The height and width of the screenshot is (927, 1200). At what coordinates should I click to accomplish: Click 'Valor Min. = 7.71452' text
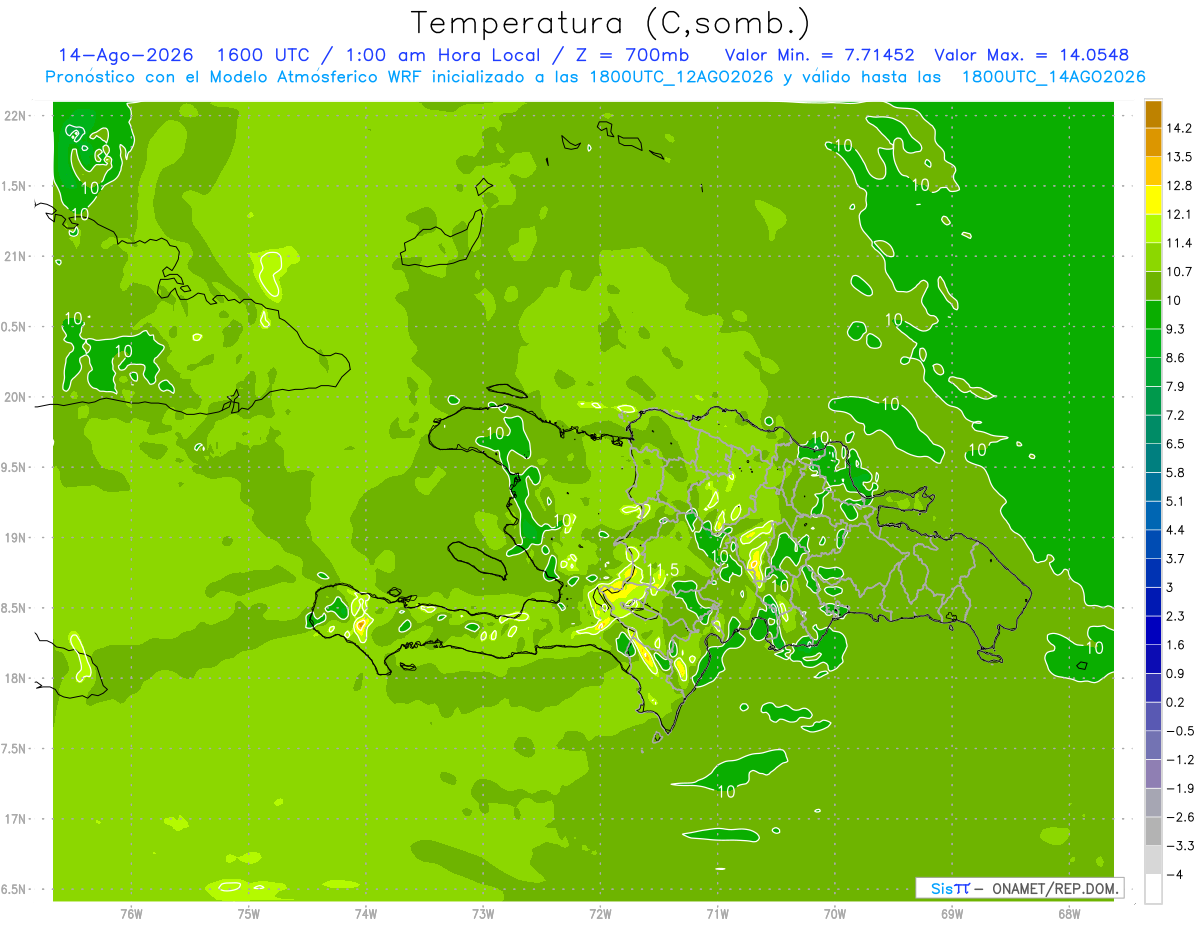[819, 55]
